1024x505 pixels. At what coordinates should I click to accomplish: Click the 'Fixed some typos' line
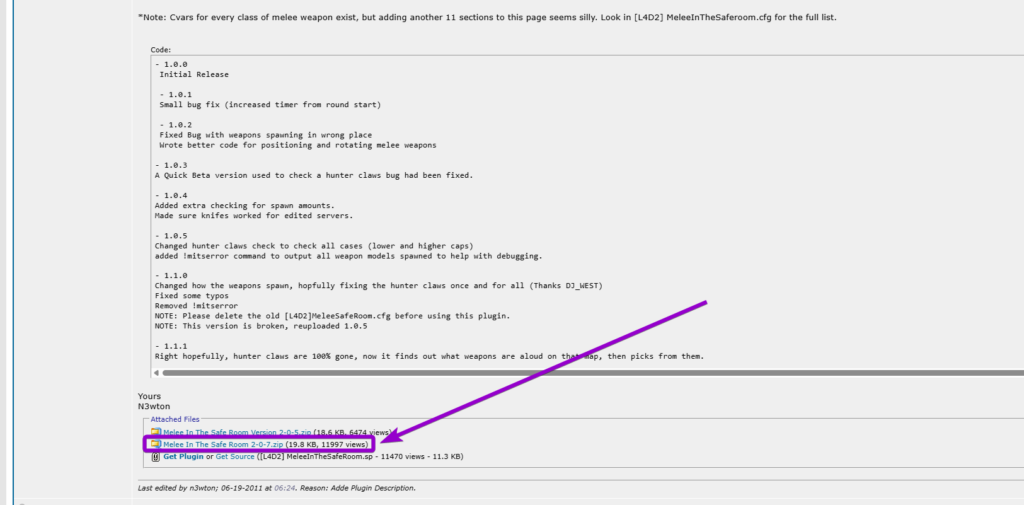point(191,296)
